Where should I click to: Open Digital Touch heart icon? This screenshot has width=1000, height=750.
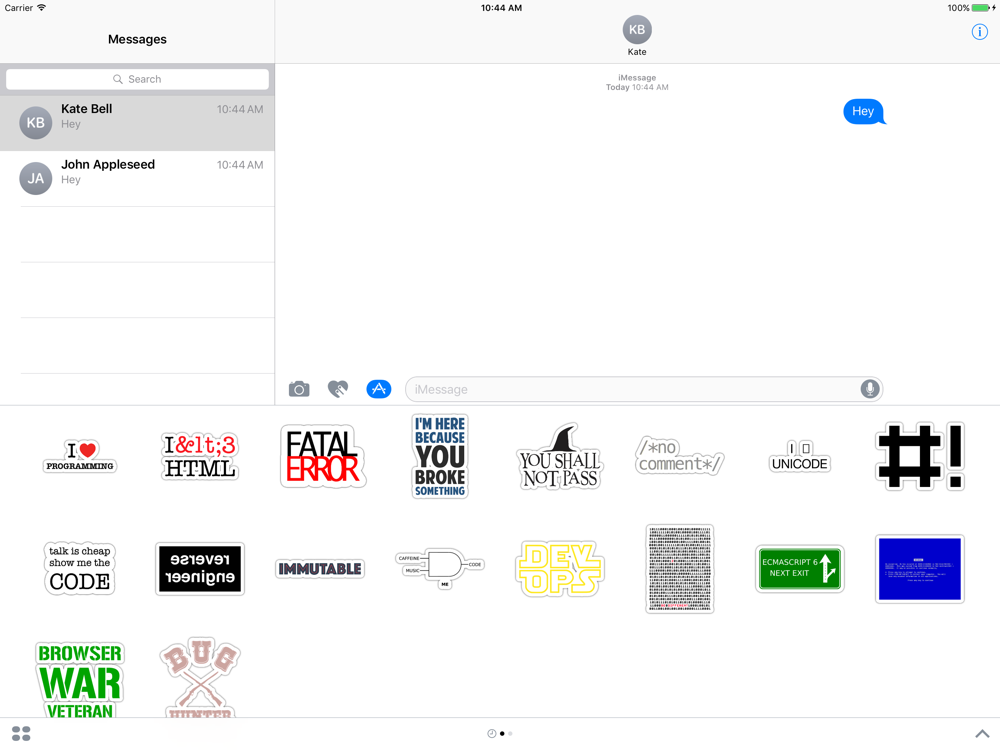338,389
